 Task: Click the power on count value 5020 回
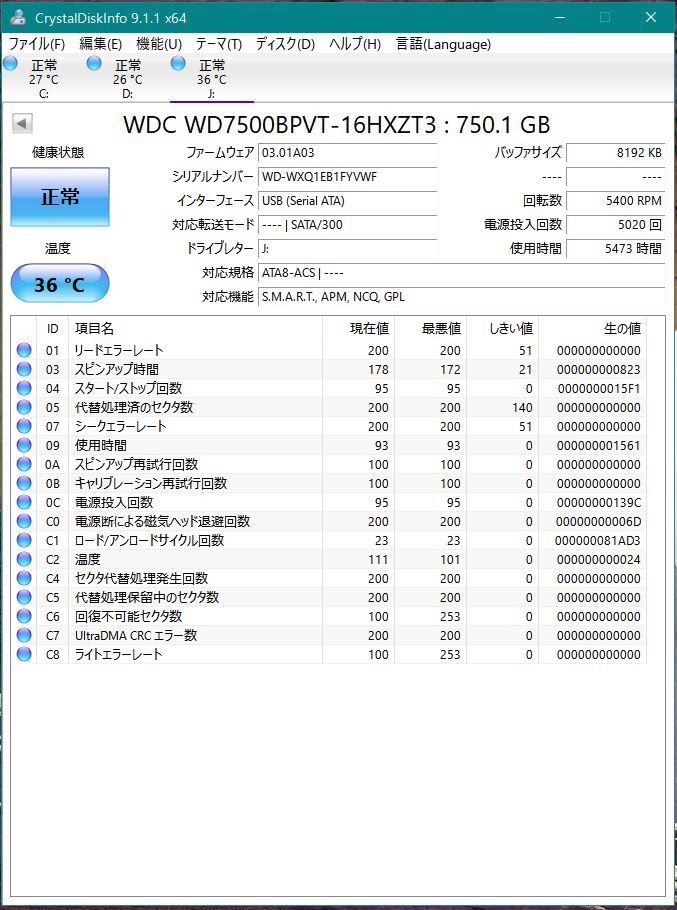(615, 225)
